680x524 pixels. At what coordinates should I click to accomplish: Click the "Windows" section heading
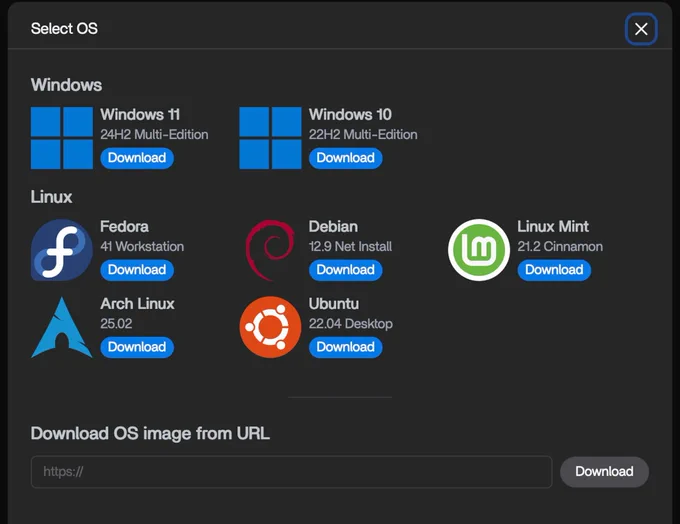coord(66,85)
